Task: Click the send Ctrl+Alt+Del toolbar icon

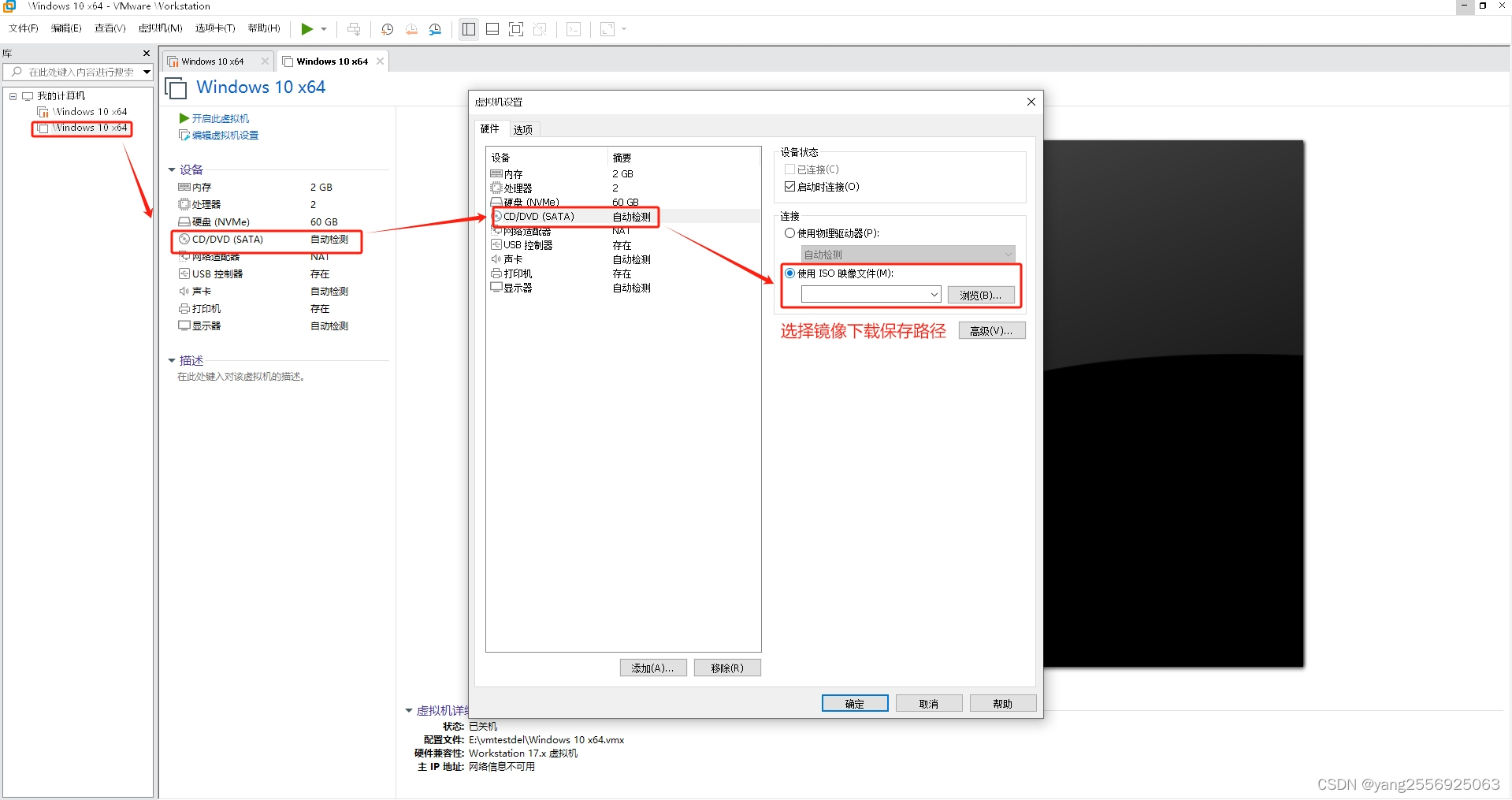Action: (x=354, y=29)
